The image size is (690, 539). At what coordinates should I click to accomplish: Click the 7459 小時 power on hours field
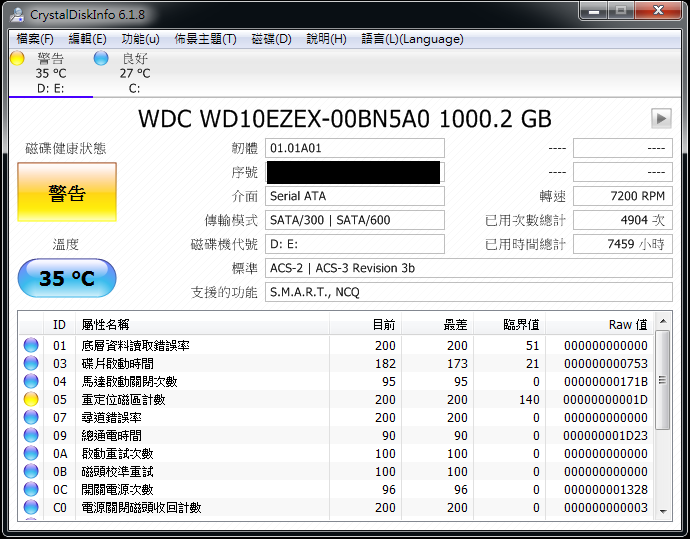(623, 244)
